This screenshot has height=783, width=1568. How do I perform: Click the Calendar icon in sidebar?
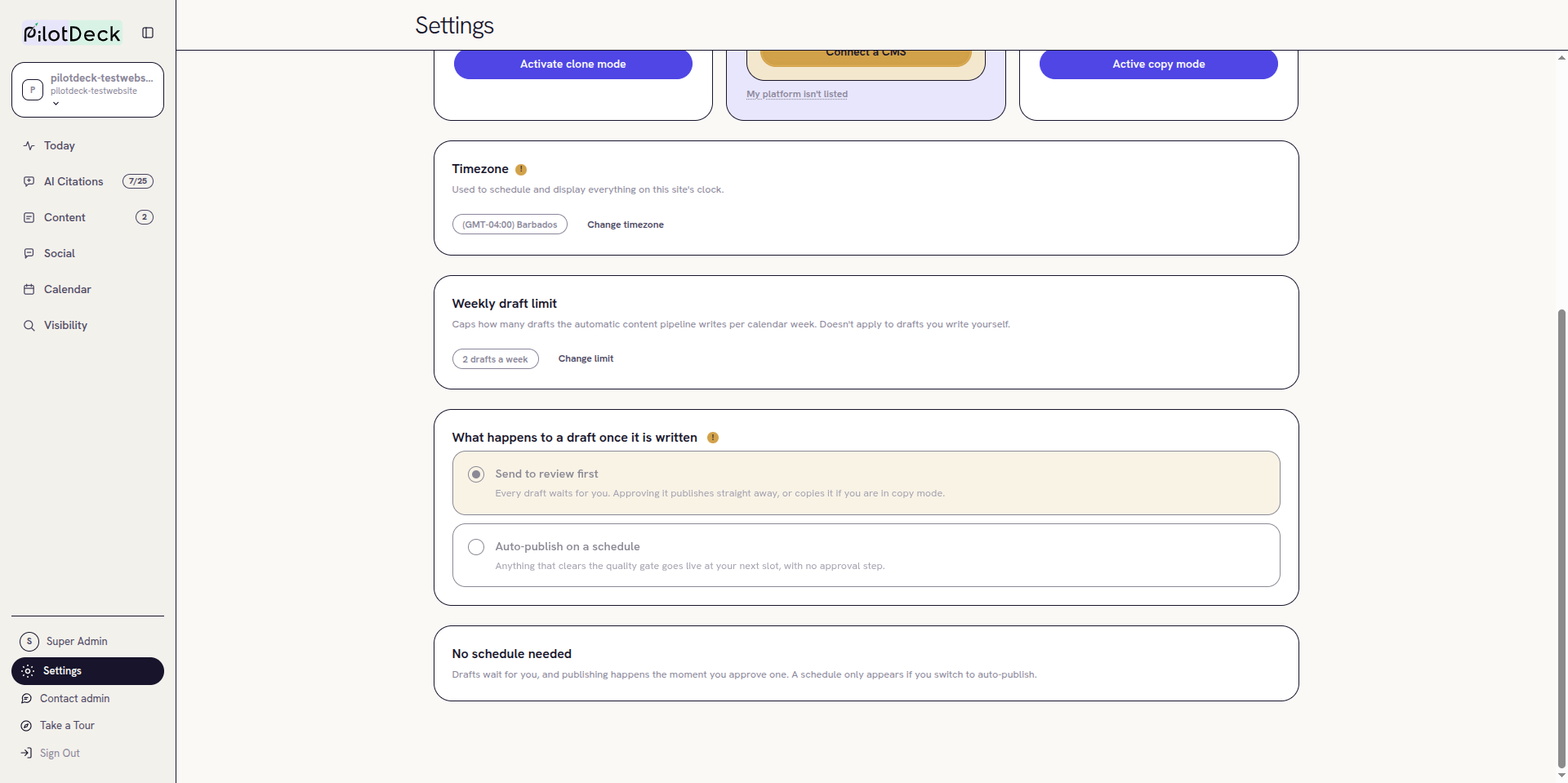point(29,289)
